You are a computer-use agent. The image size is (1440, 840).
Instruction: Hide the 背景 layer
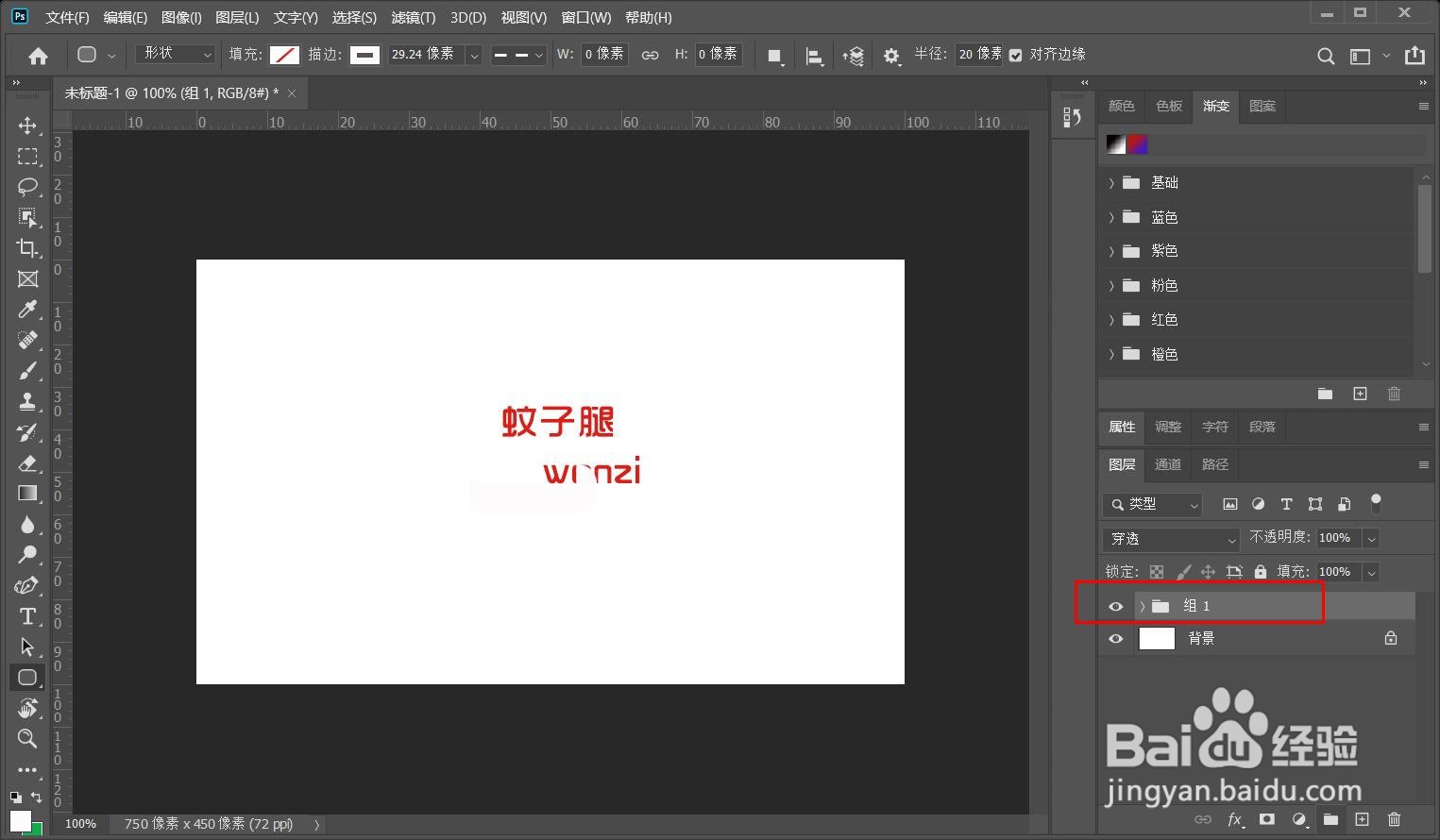point(1115,638)
